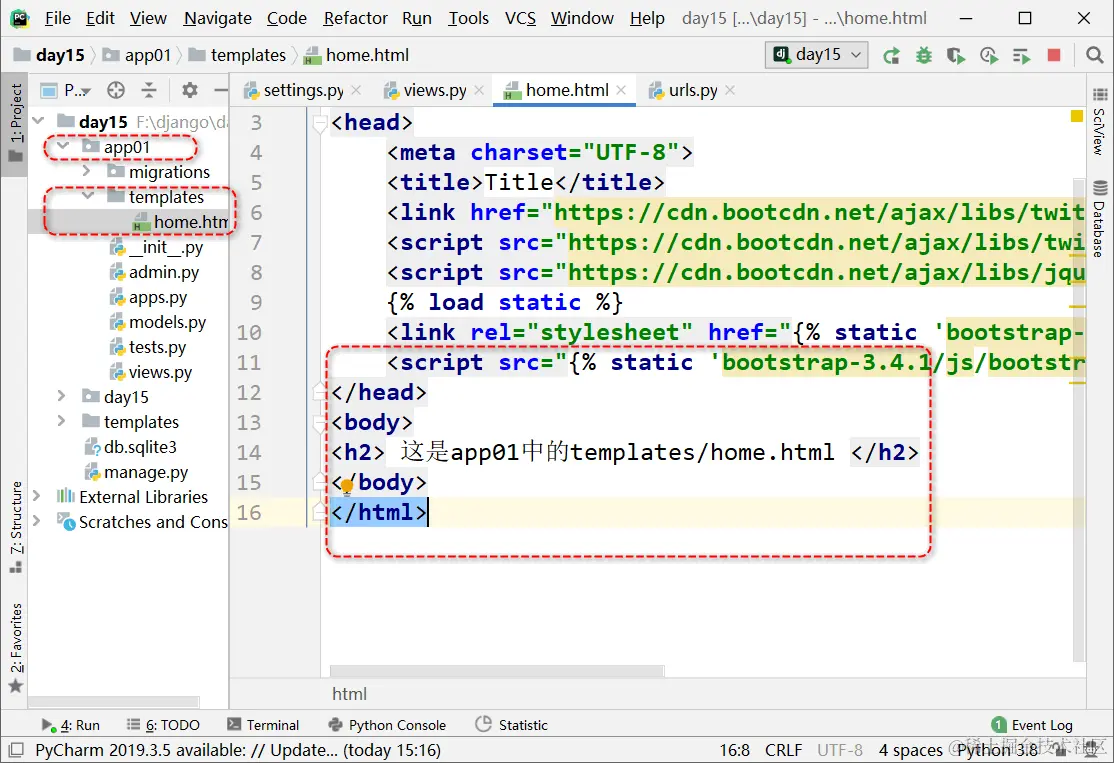Open Search Everywhere magnifier icon

pyautogui.click(x=1095, y=55)
